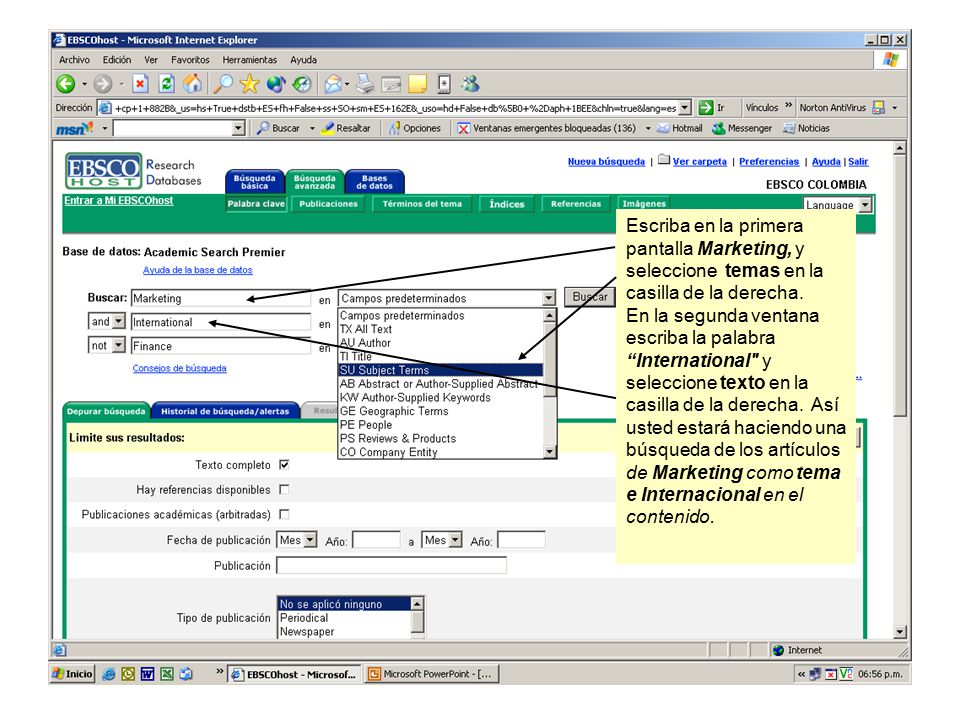Click the Search magnifier toolbar icon
960x720 pixels.
223,84
